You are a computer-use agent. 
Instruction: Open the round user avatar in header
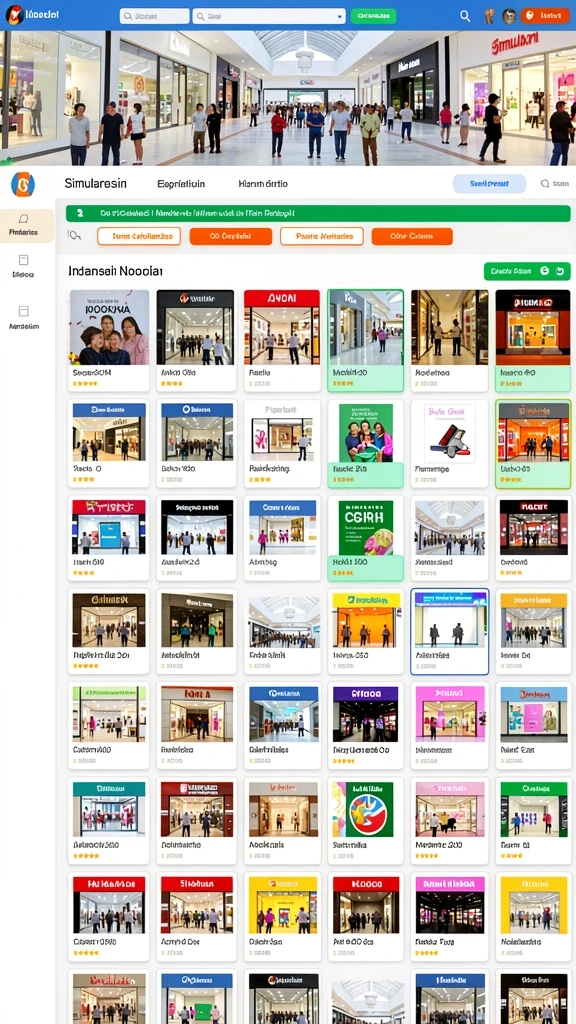pos(509,16)
